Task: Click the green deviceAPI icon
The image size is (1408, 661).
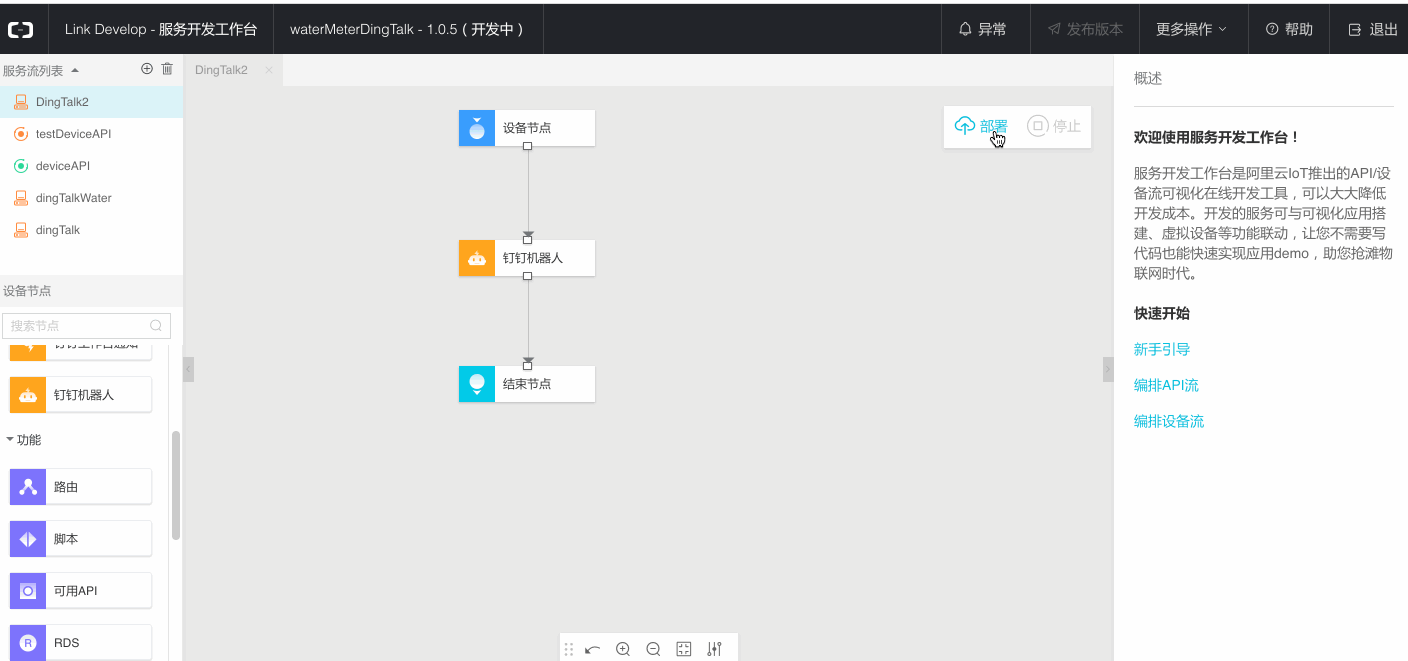Action: pyautogui.click(x=20, y=166)
